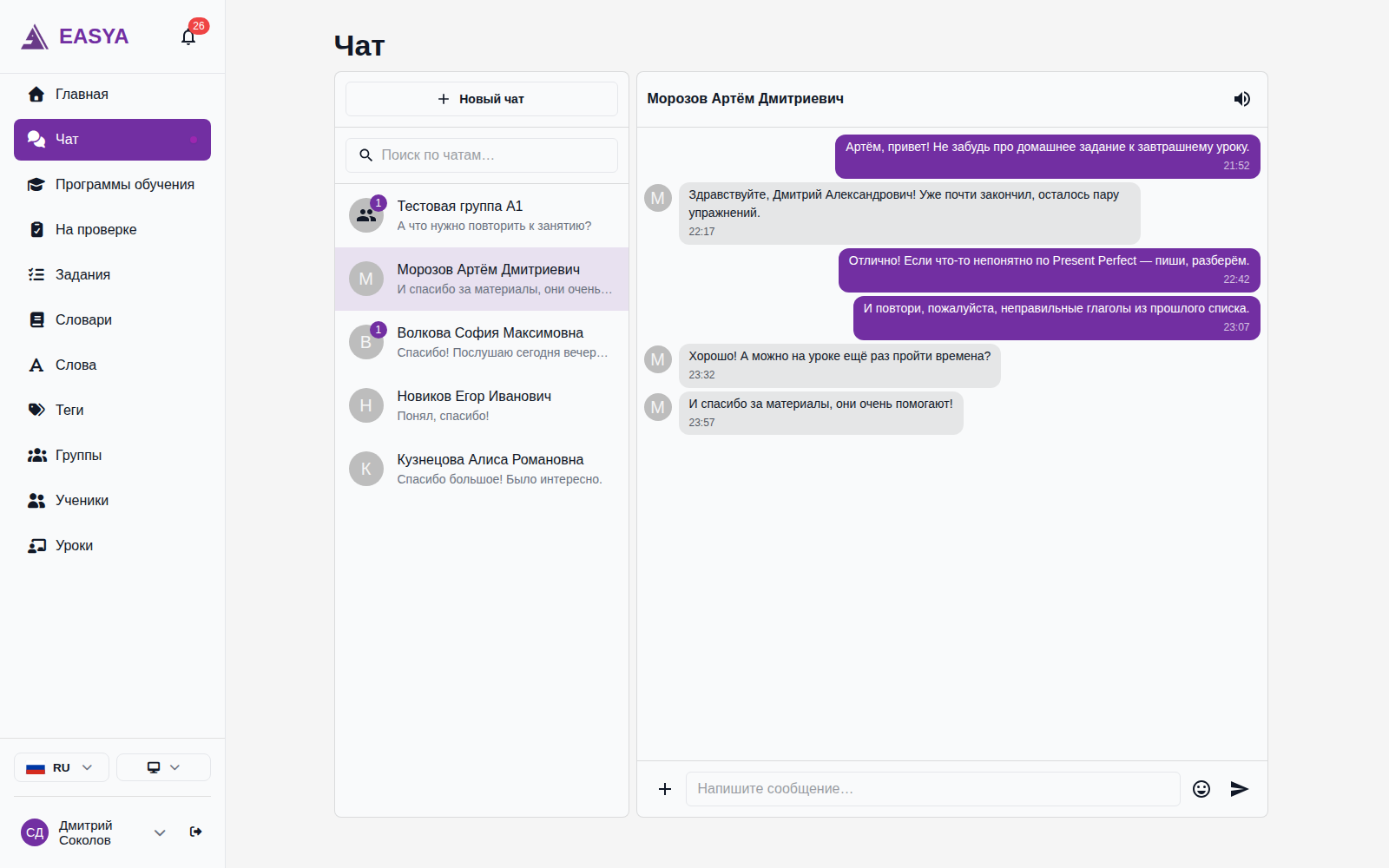Click message «Артём, привет! Не забудь…»

coord(1048,156)
